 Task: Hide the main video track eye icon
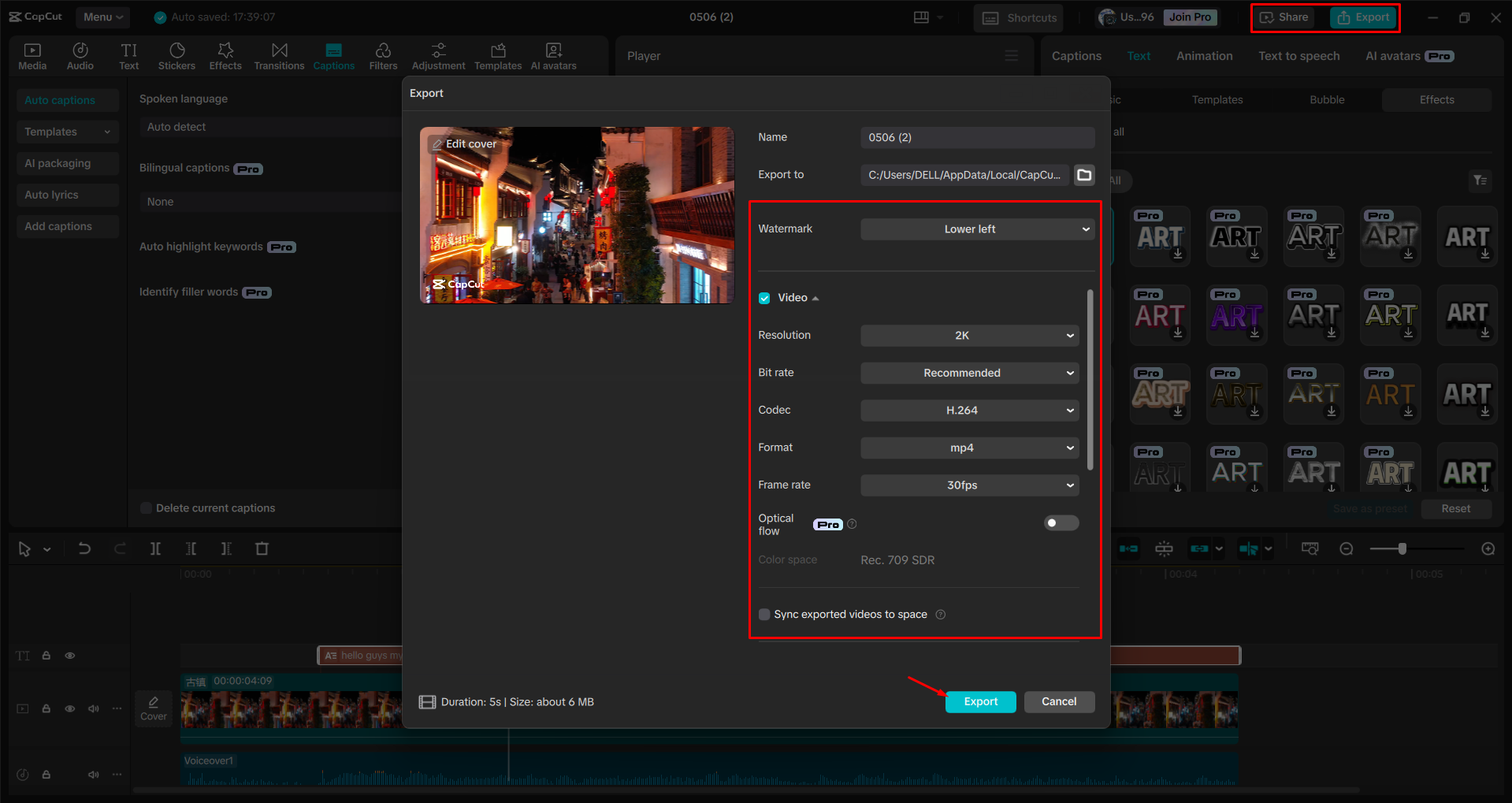tap(70, 708)
